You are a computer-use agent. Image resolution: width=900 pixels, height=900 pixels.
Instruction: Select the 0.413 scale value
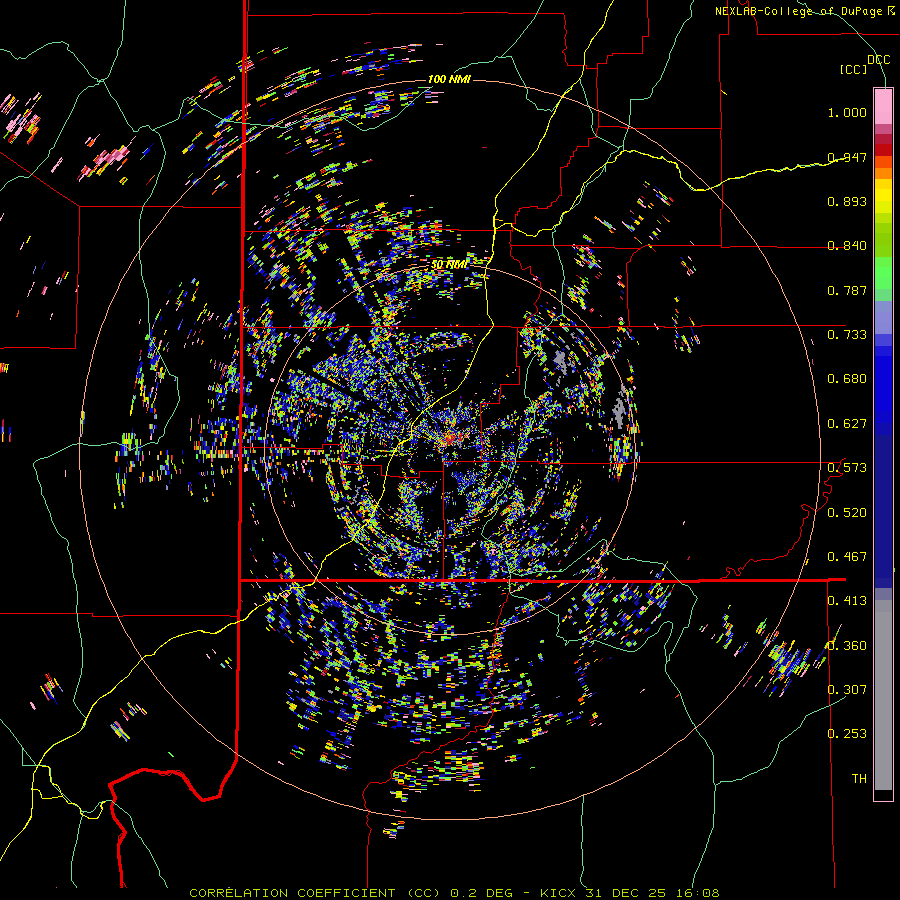(847, 601)
